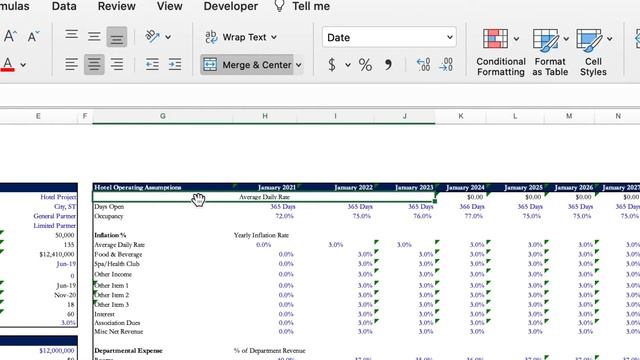Click the fill handle of selected merged cell
The width and height of the screenshot is (640, 360).
point(435,201)
